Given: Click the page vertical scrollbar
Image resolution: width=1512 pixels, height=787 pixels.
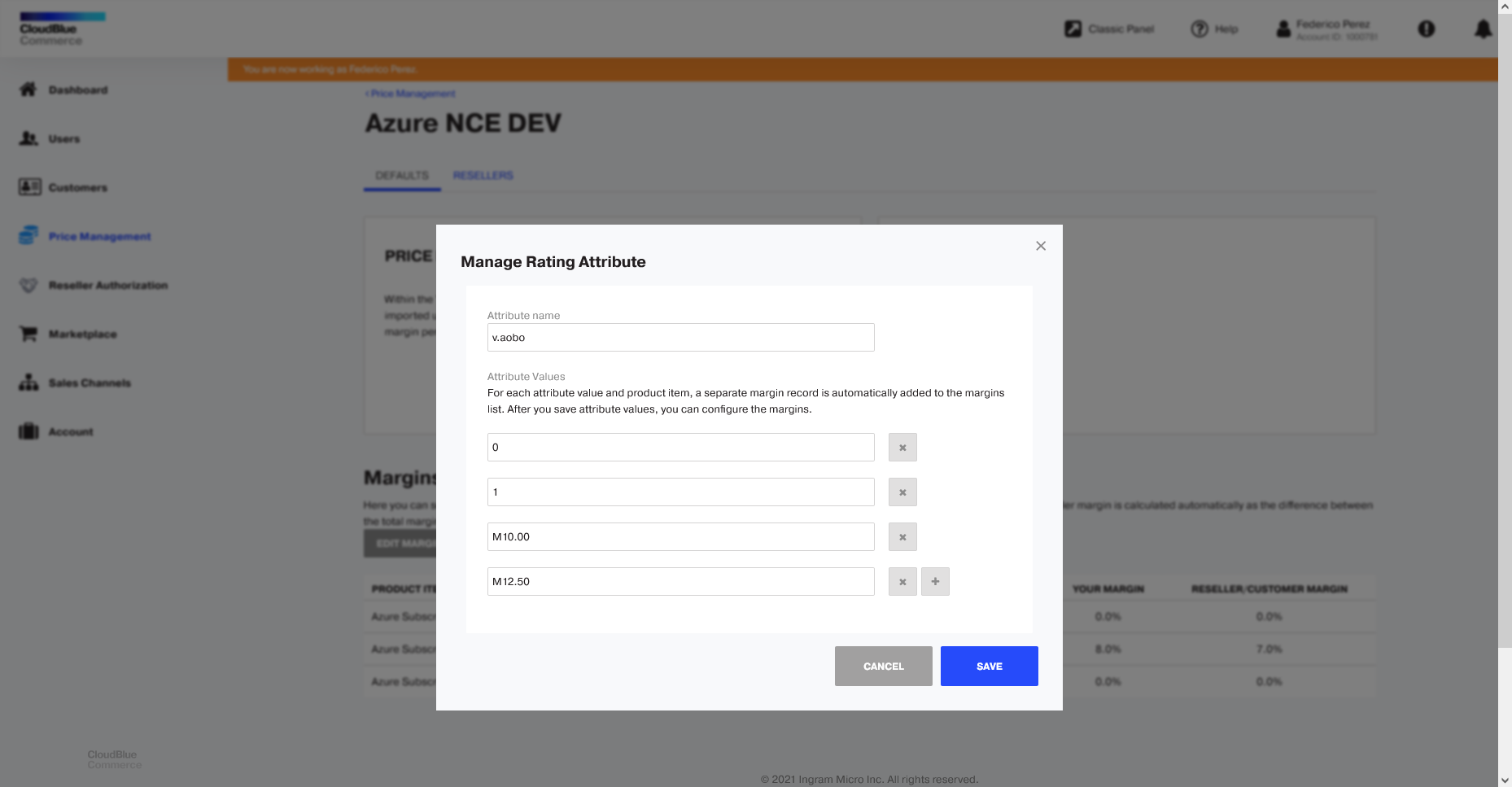Looking at the screenshot, I should pos(1505,330).
